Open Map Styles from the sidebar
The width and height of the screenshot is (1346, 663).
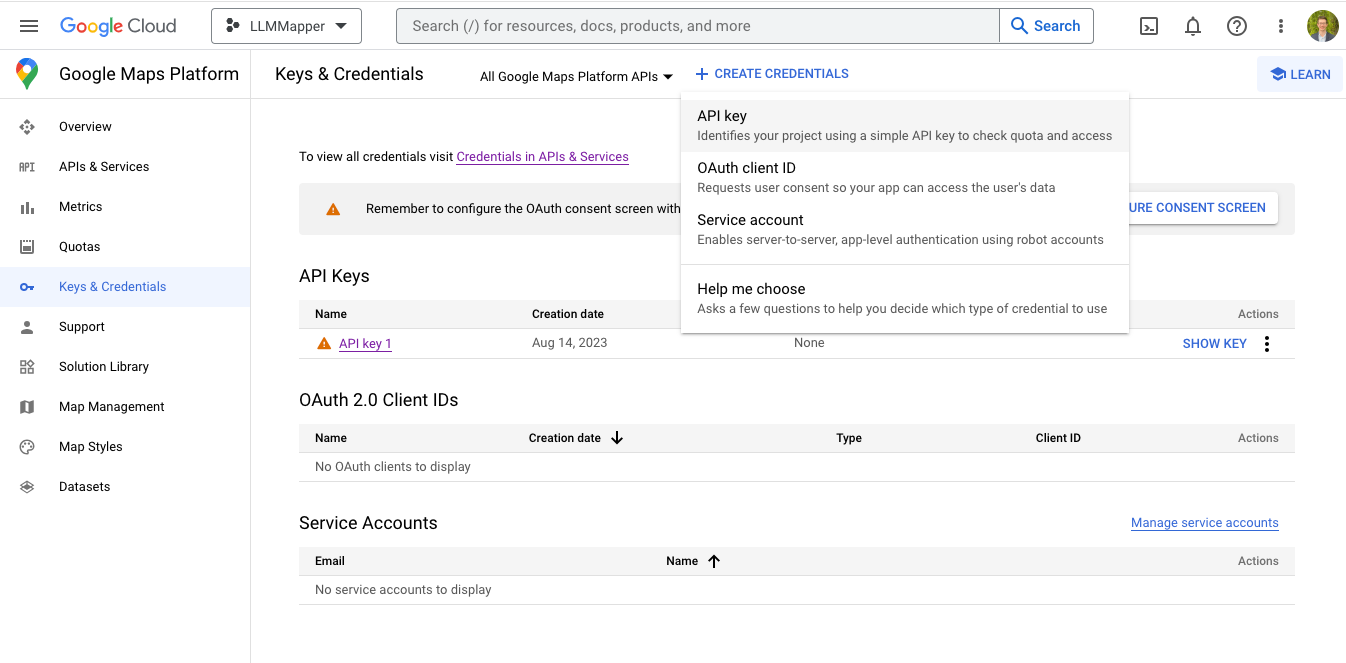(90, 447)
